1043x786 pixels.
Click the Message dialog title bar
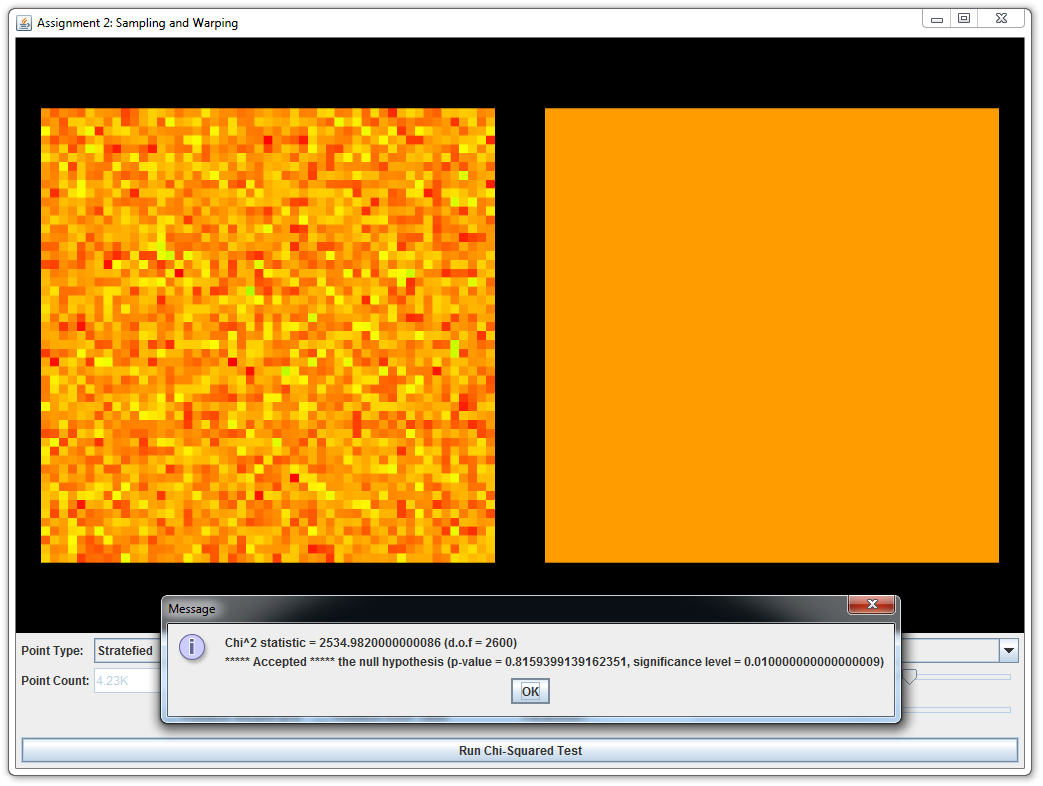tap(500, 608)
